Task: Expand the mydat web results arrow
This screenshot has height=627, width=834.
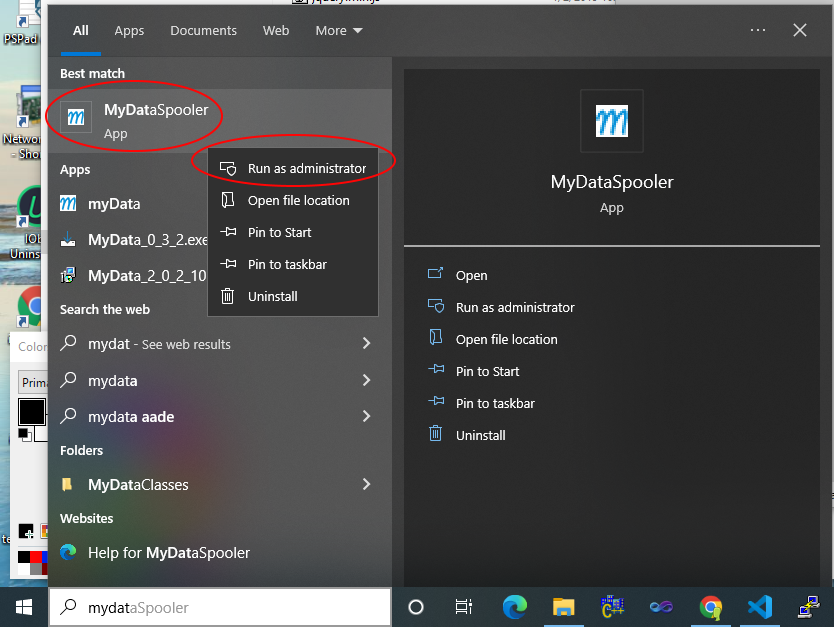Action: point(366,344)
